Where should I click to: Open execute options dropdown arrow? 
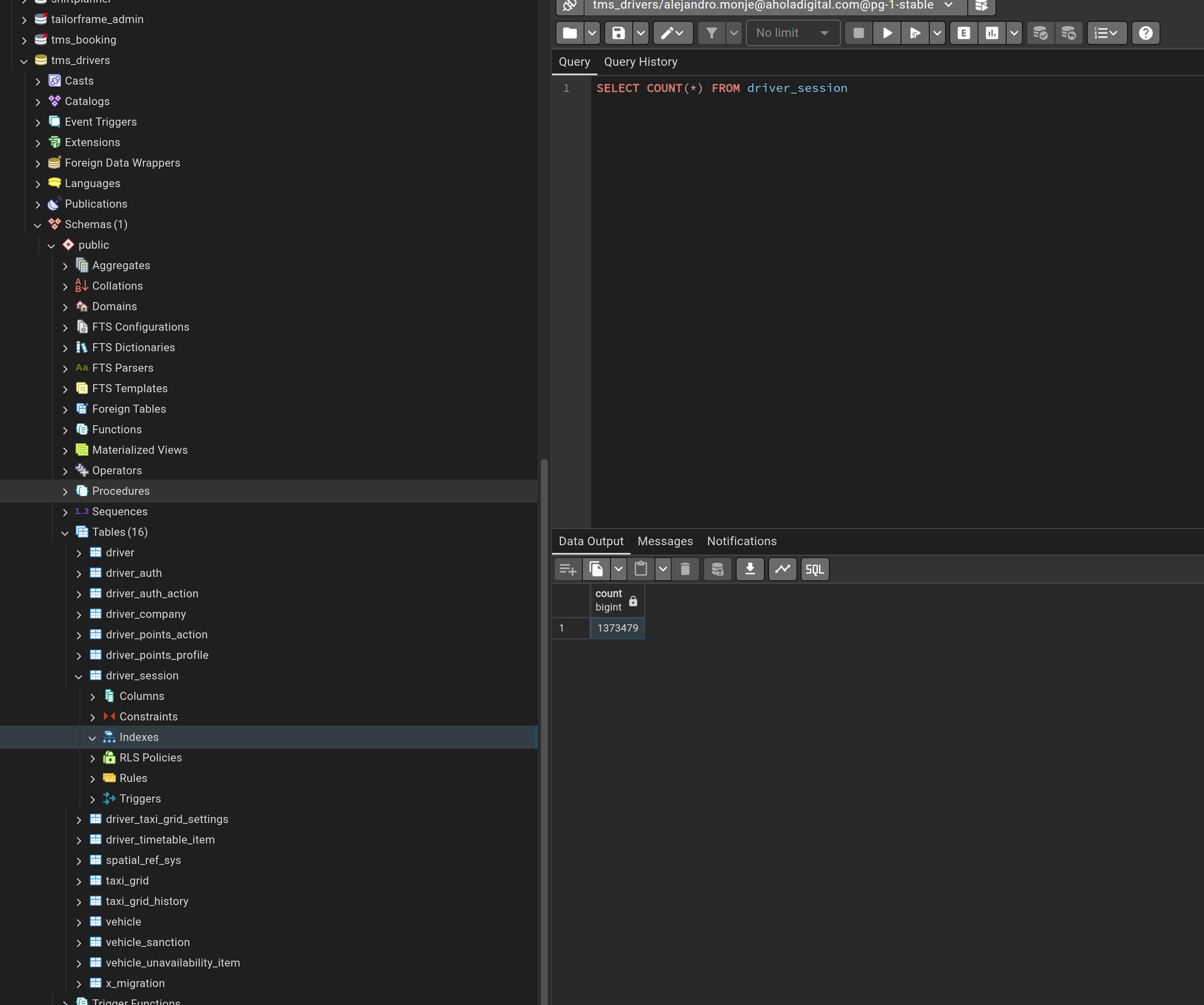click(x=937, y=33)
